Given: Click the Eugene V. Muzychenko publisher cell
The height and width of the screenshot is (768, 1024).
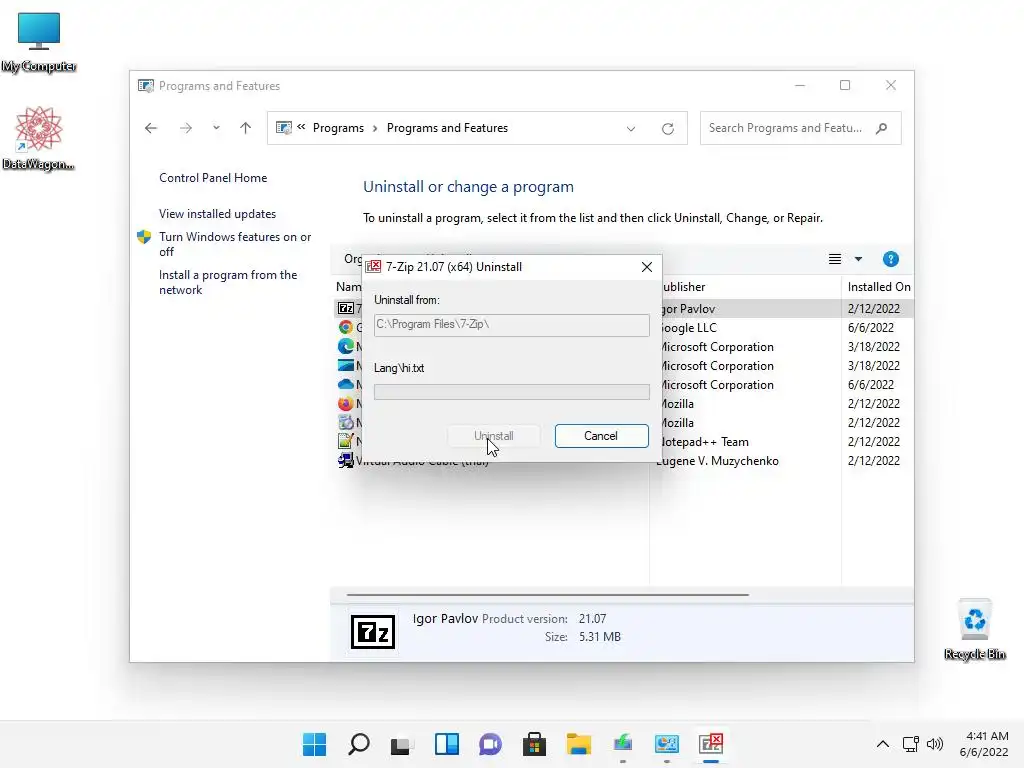Looking at the screenshot, I should pos(717,461).
